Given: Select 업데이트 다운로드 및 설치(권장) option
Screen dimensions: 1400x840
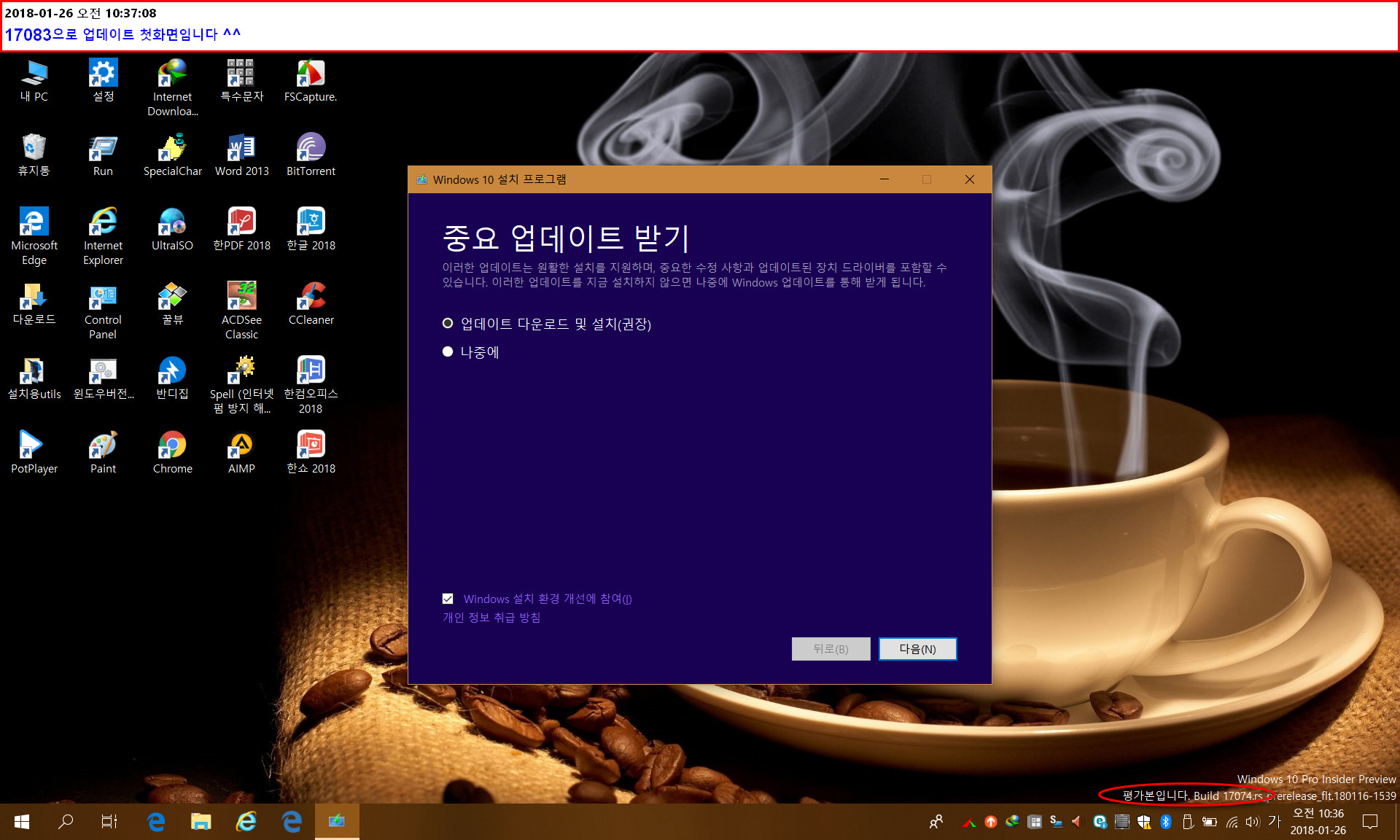Looking at the screenshot, I should (547, 324).
